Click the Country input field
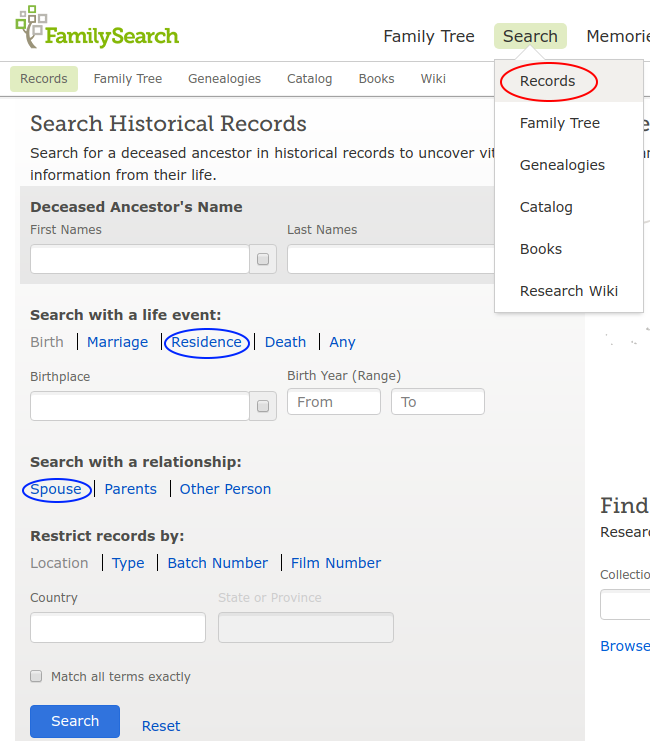 point(118,628)
